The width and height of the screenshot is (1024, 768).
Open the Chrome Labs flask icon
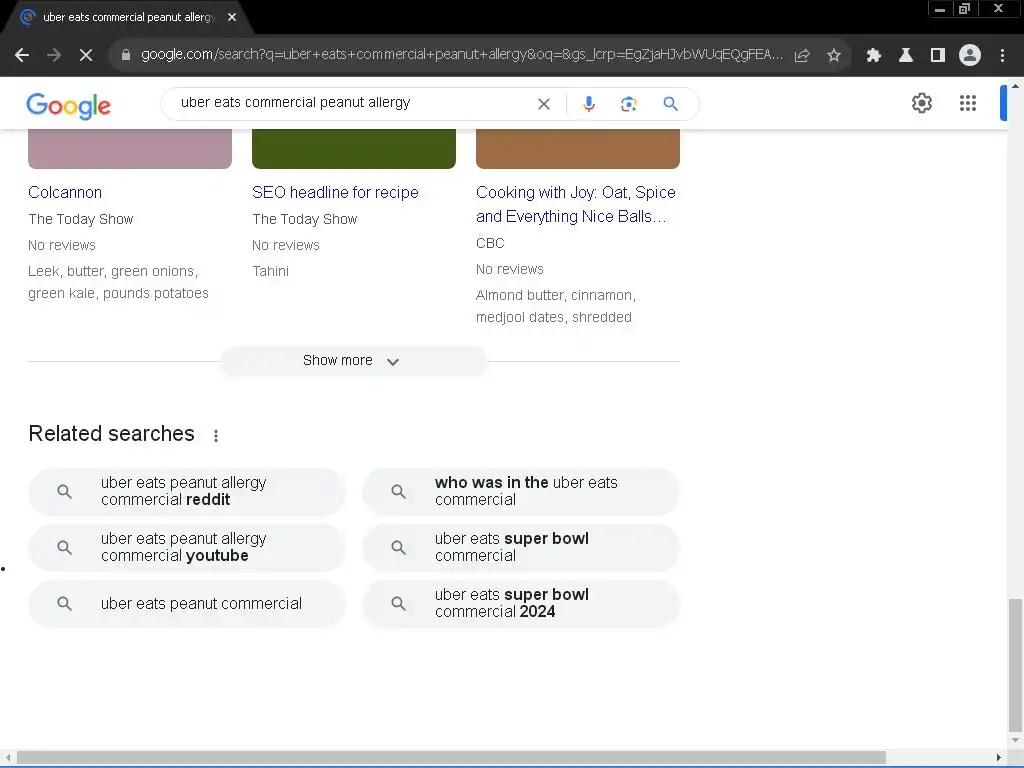(906, 56)
